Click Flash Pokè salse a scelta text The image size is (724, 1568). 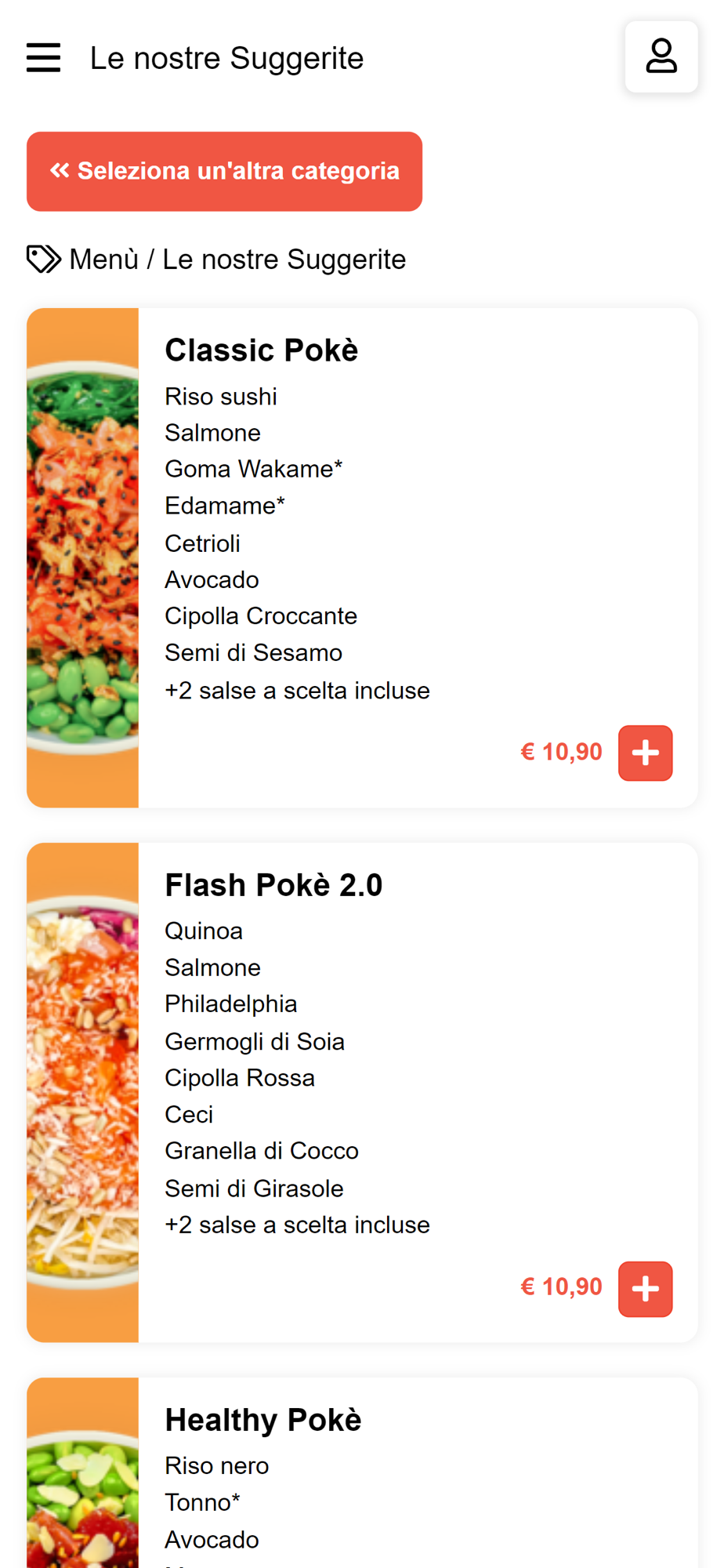(x=297, y=1225)
